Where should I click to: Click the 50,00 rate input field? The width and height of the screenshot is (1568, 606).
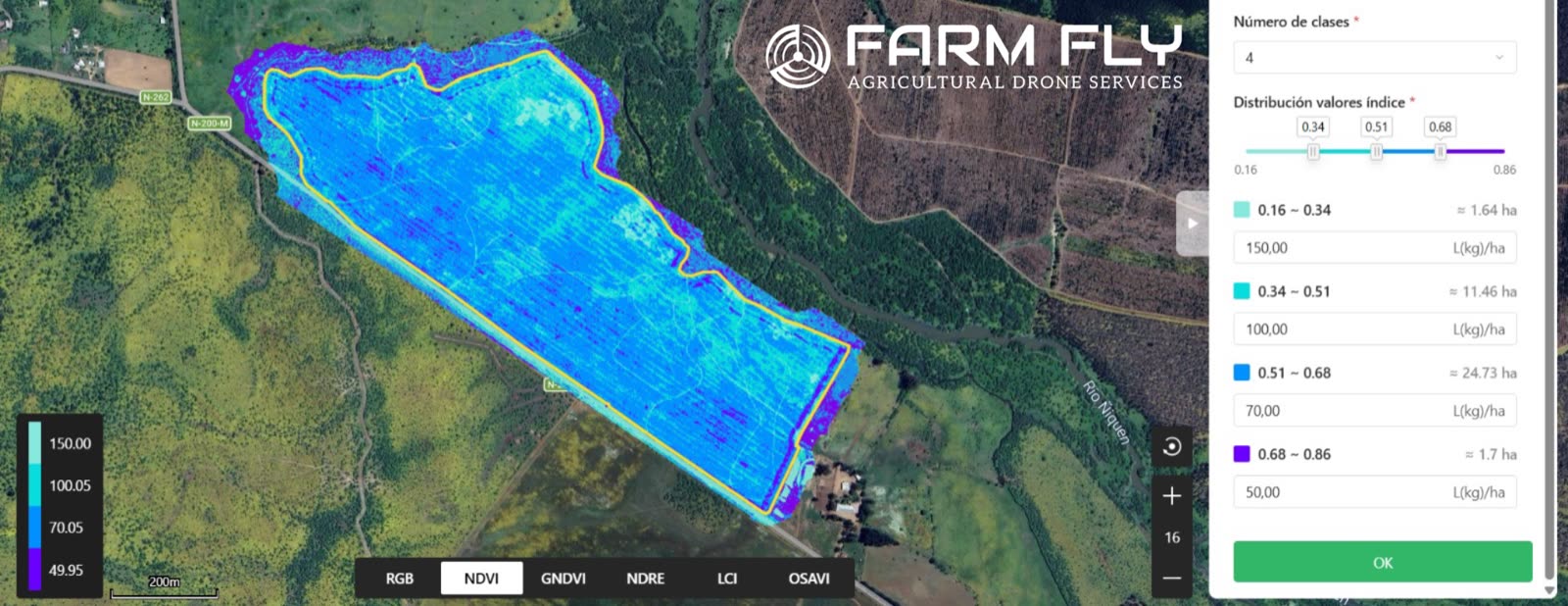pos(1375,492)
